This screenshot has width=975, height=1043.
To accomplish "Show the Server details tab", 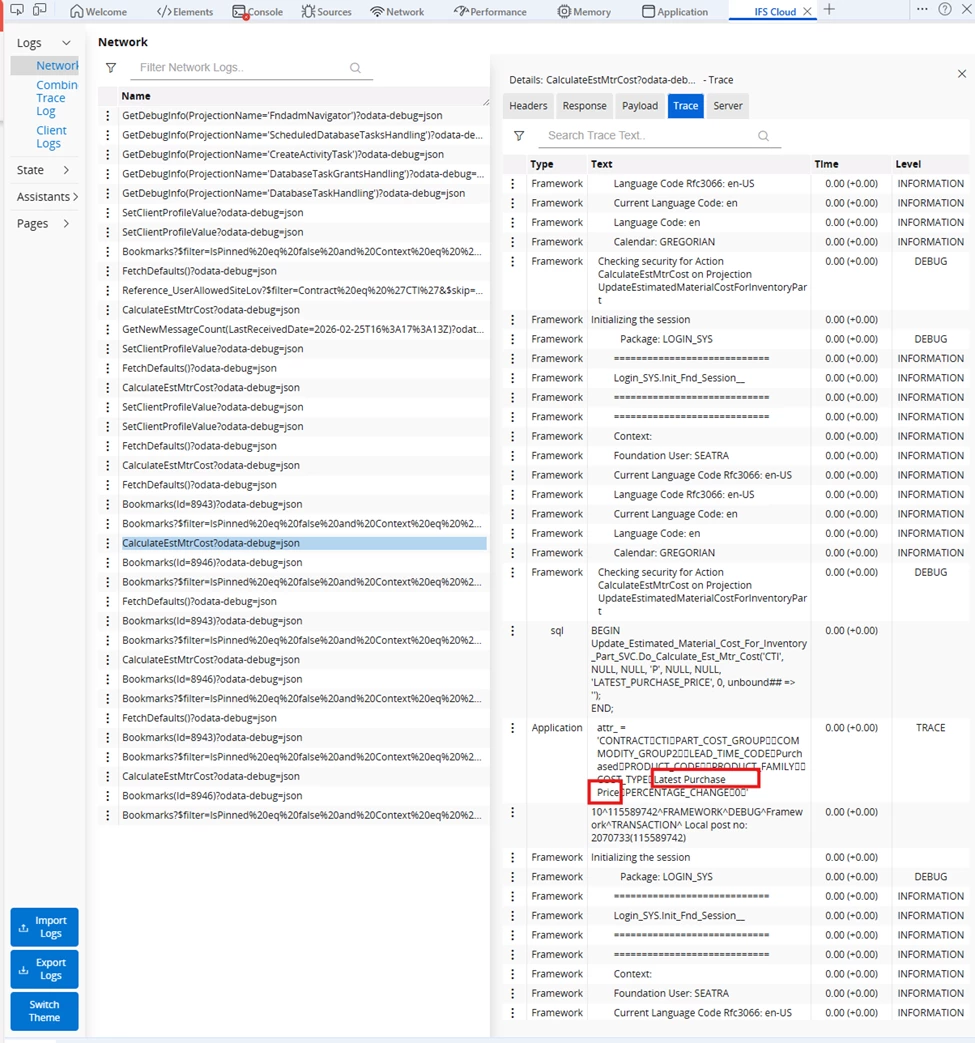I will point(728,106).
